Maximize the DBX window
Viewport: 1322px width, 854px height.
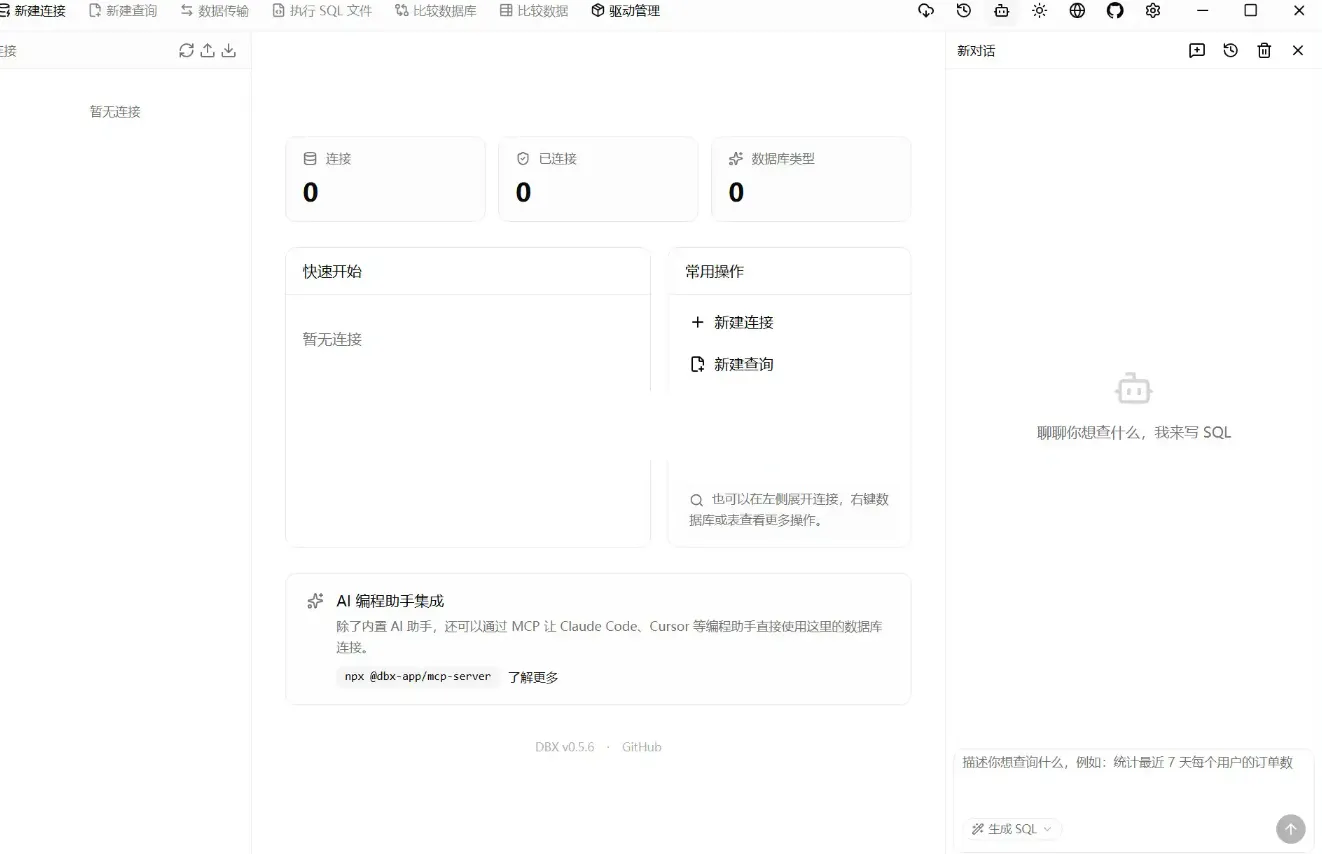point(1250,11)
